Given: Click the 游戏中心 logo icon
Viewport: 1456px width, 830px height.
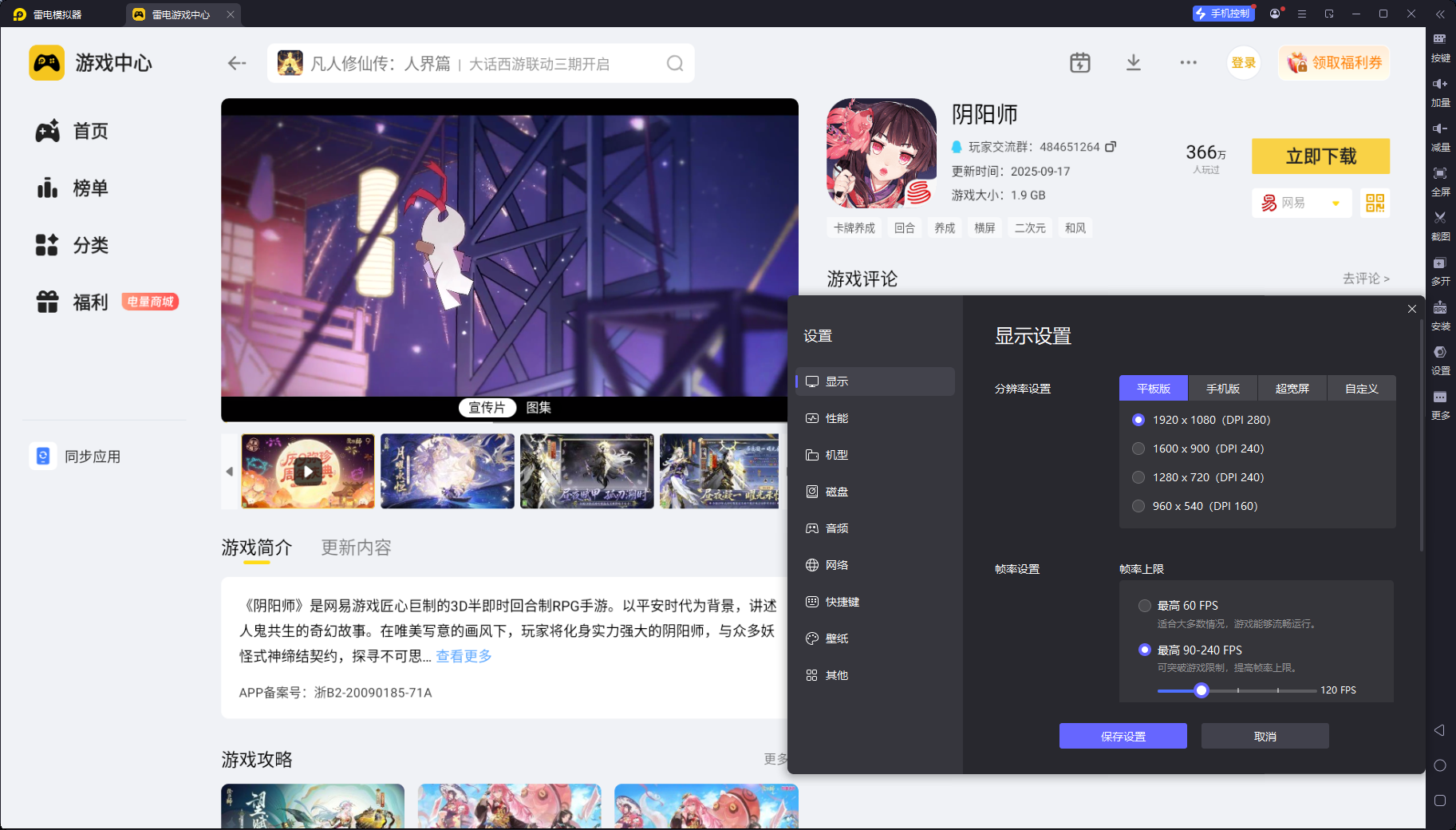Looking at the screenshot, I should point(46,62).
